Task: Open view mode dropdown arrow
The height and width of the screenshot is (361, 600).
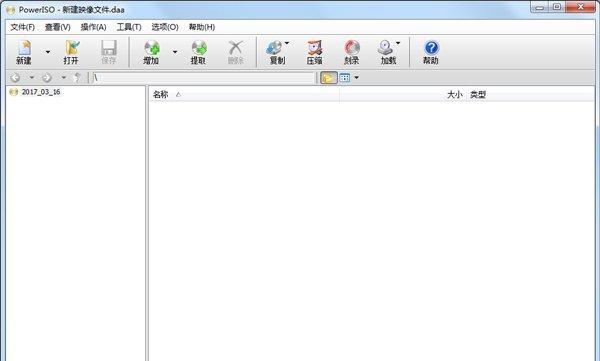Action: [357, 78]
